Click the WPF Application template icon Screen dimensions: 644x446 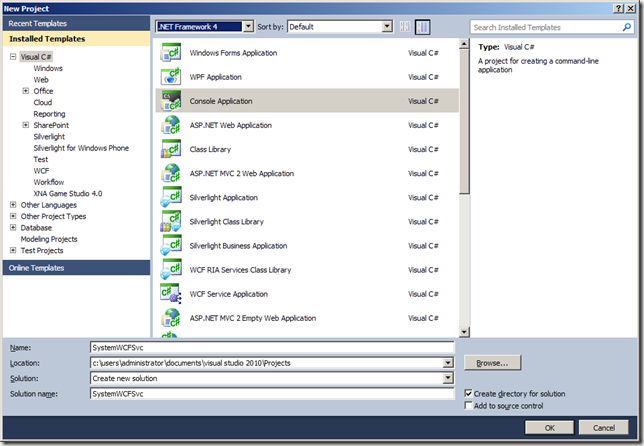pyautogui.click(x=171, y=77)
